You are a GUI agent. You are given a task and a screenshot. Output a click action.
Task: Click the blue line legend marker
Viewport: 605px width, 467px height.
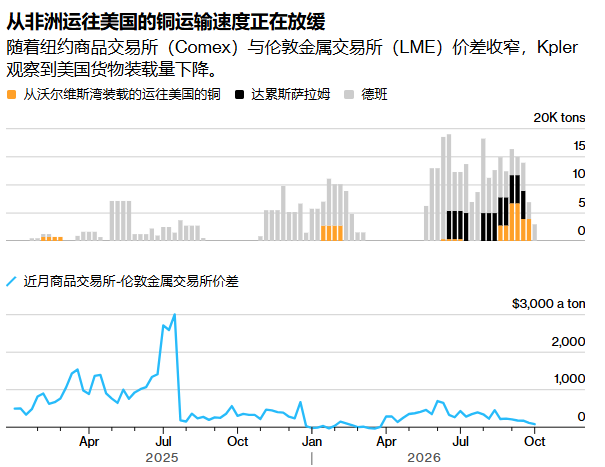click(x=12, y=281)
